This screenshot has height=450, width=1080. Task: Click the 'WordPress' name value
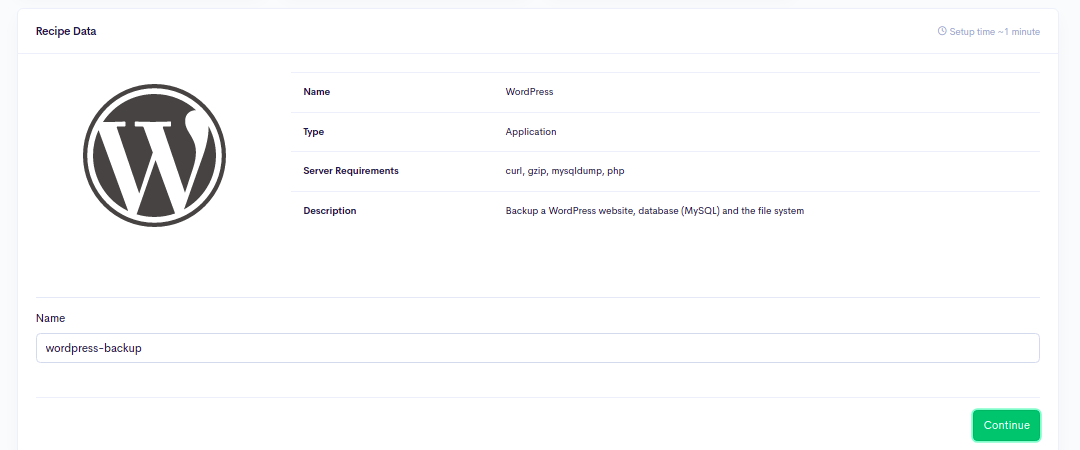pos(529,92)
